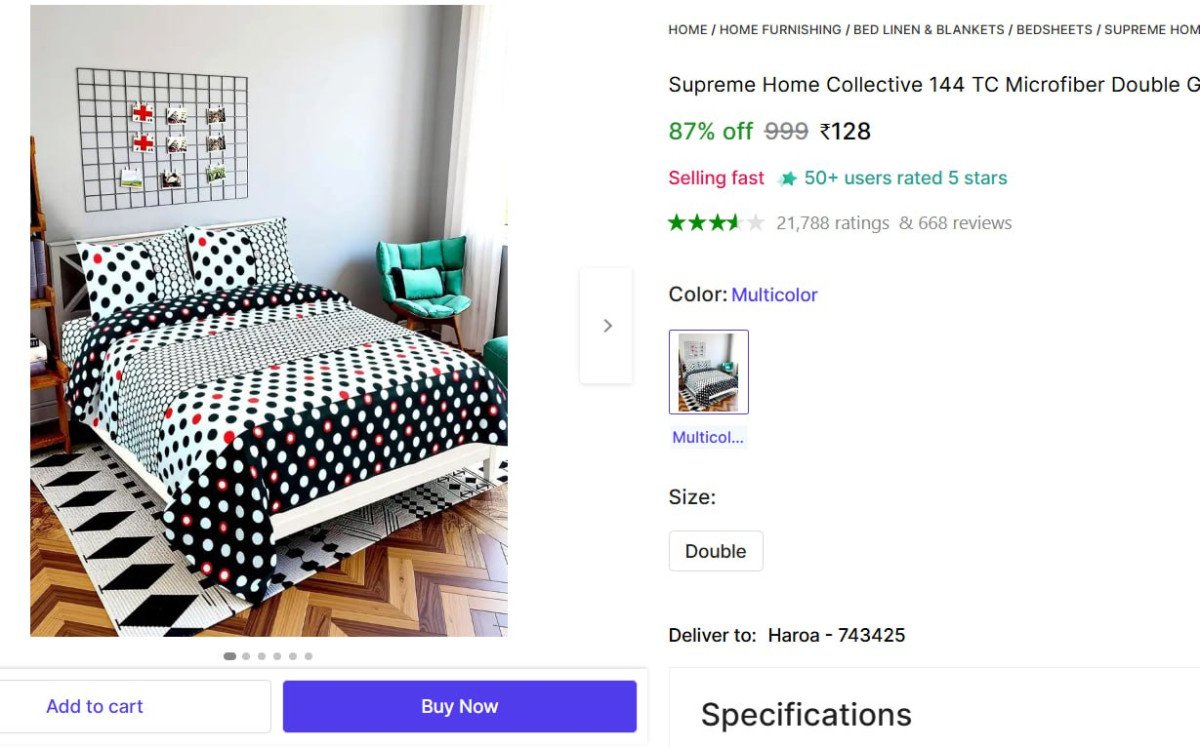
Task: View the 21,788 ratings link
Action: coord(832,223)
